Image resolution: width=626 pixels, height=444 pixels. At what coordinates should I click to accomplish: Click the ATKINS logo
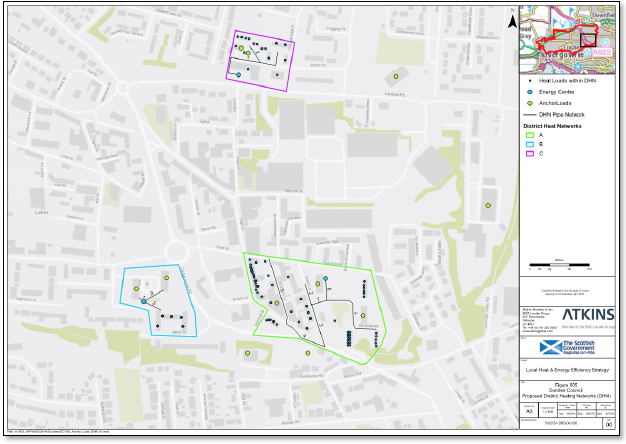[588, 315]
